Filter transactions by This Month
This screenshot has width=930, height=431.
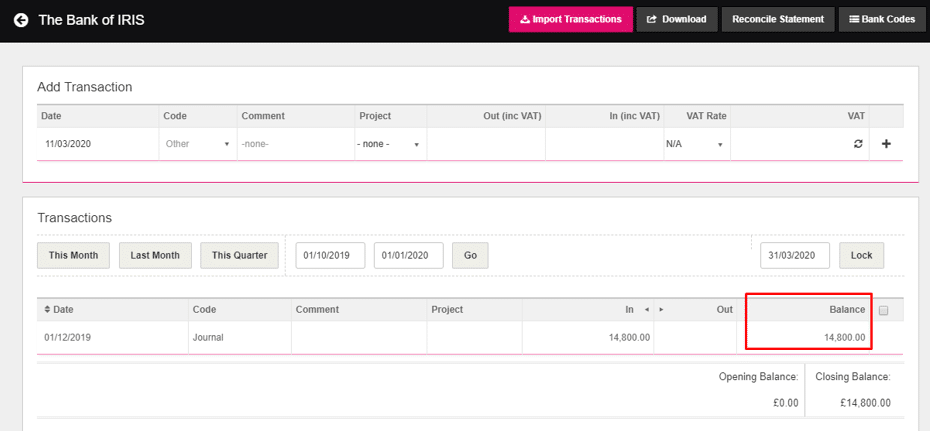(x=73, y=255)
